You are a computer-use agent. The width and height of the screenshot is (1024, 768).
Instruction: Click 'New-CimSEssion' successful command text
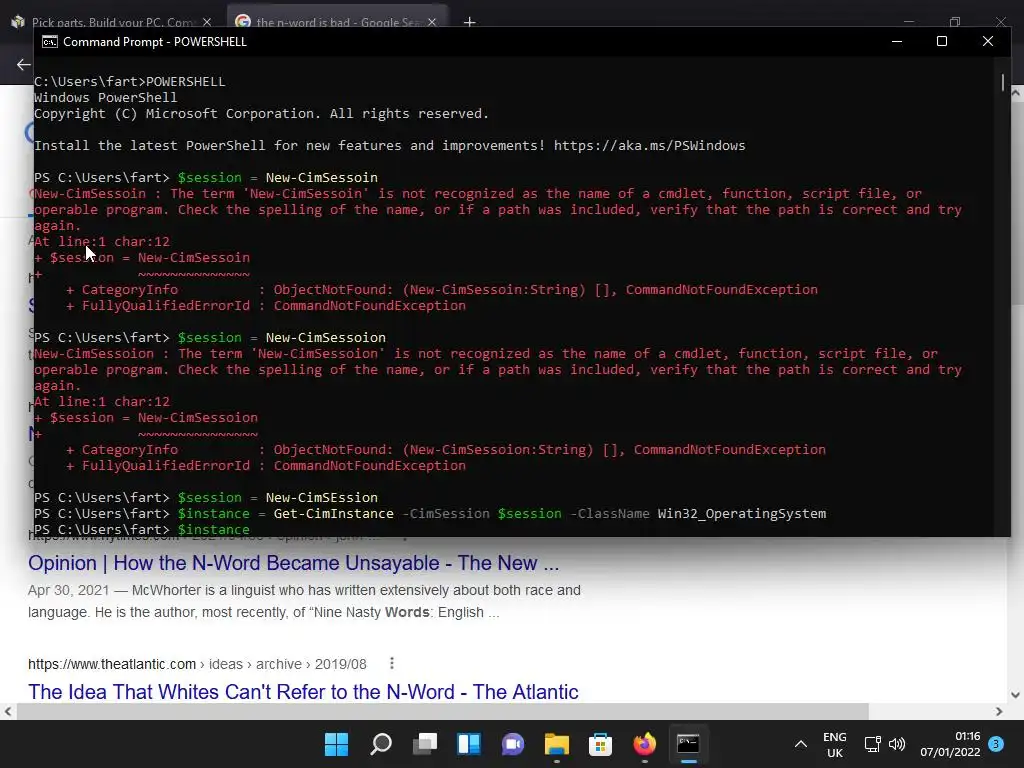(x=322, y=498)
